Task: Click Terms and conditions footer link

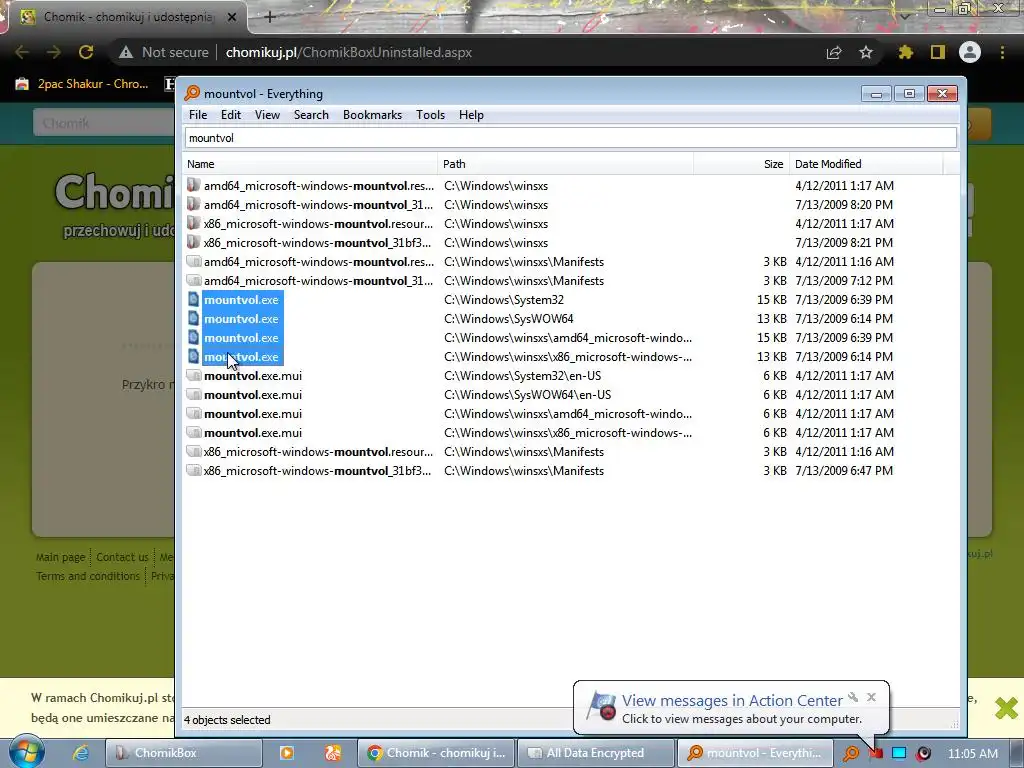Action: pos(88,576)
